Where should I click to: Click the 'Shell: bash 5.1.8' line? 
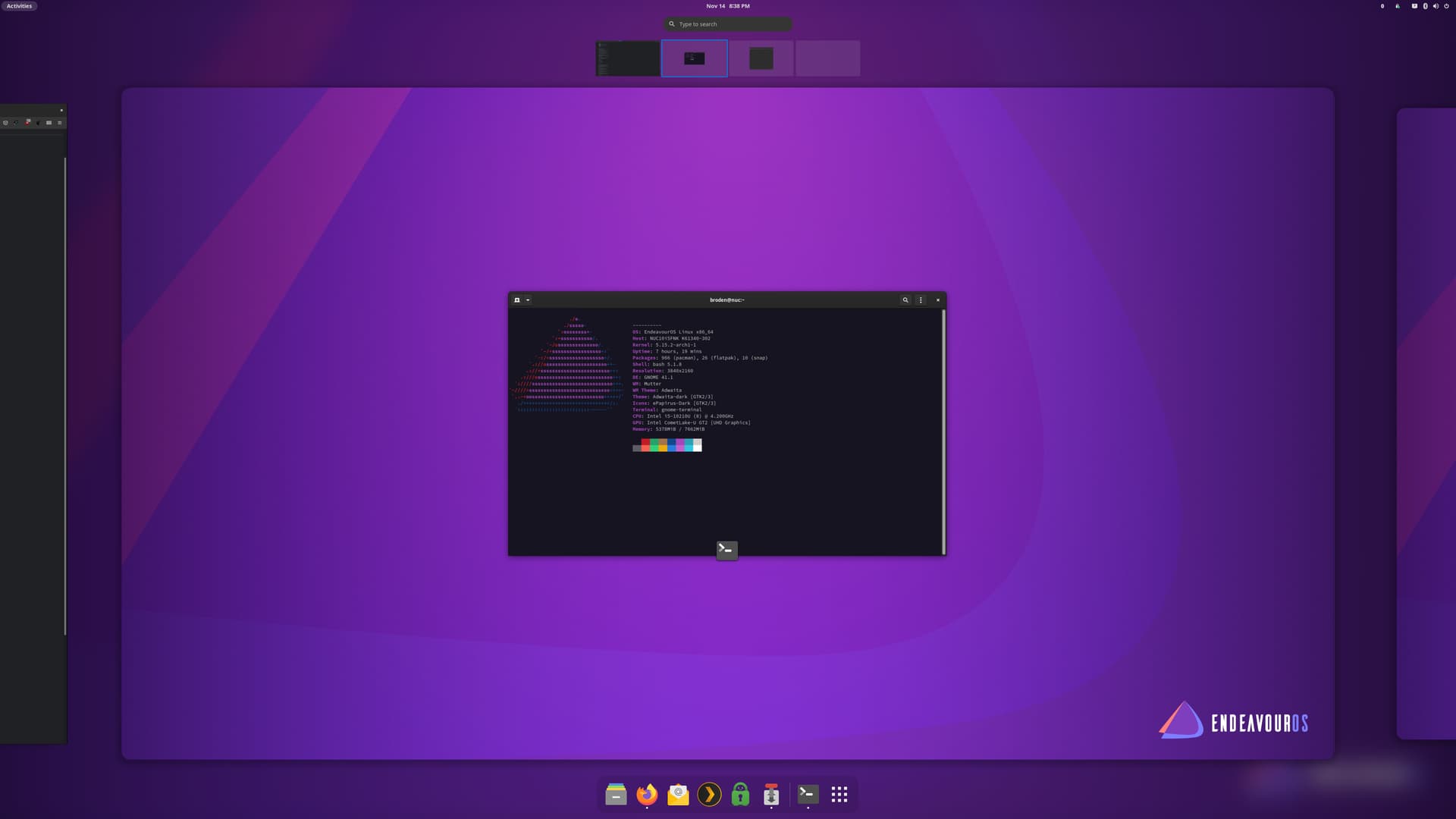657,365
